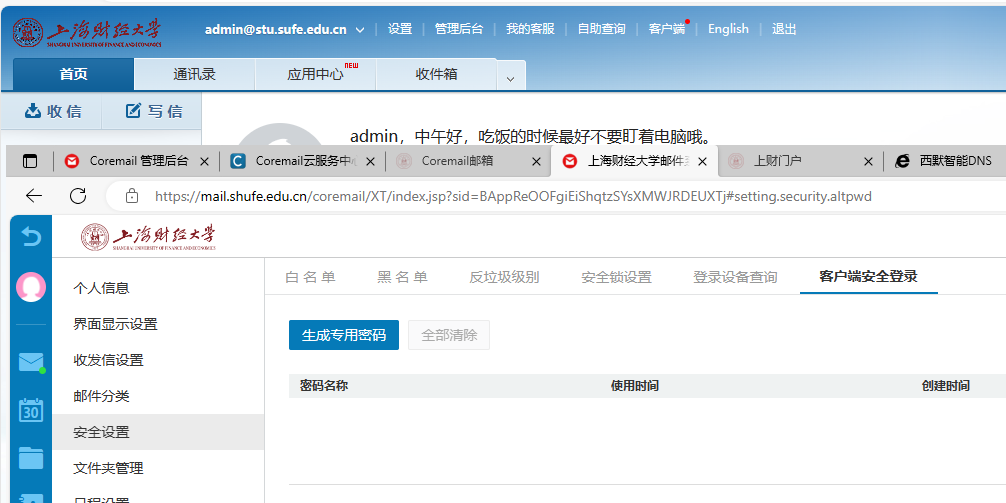Open the folder icon in blue sidebar

pos(31,457)
